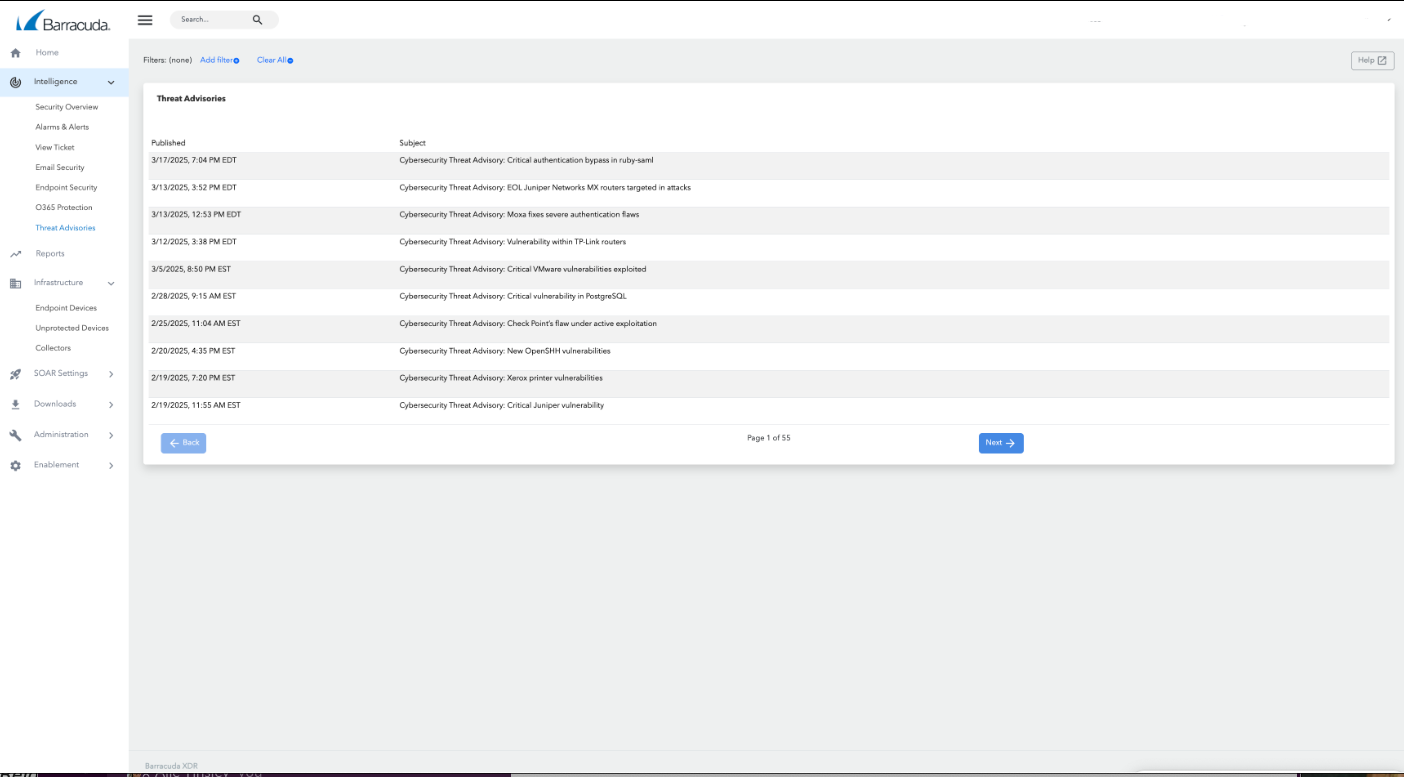Expand the Administration submenu arrow
This screenshot has width=1404, height=777.
point(111,435)
